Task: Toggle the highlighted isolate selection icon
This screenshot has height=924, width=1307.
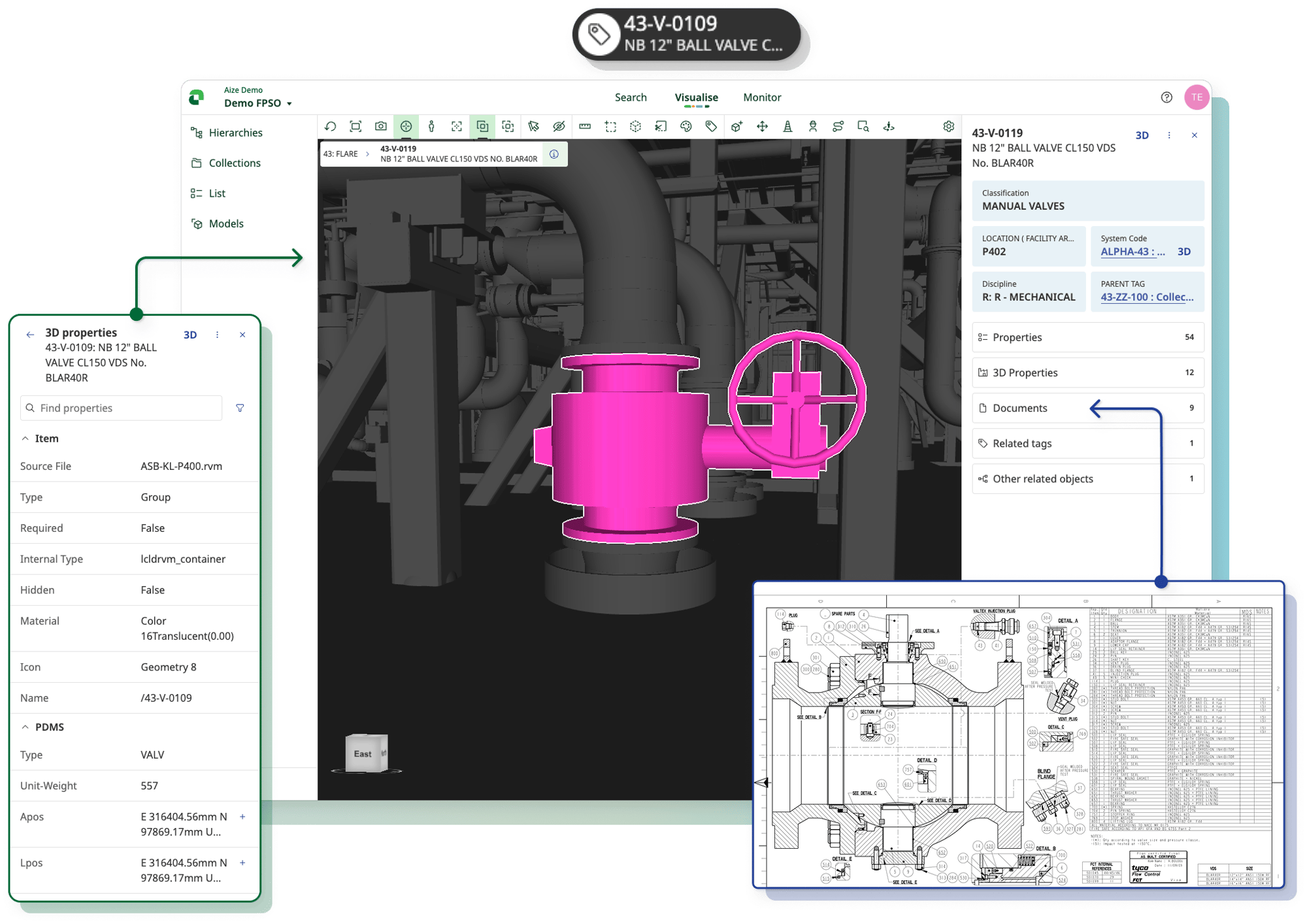Action: (482, 127)
